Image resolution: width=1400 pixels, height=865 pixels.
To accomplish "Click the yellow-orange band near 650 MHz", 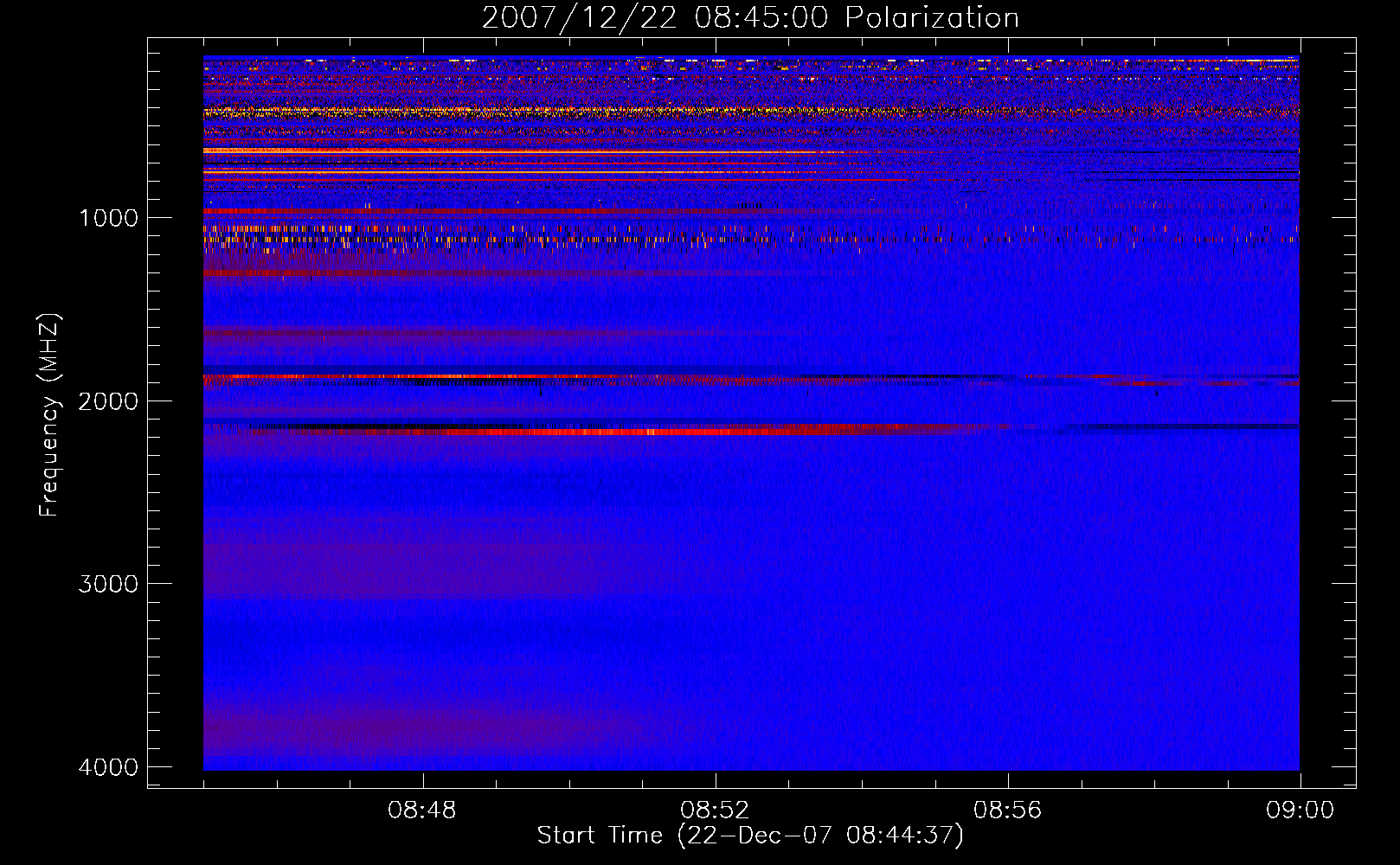I will pos(519,151).
